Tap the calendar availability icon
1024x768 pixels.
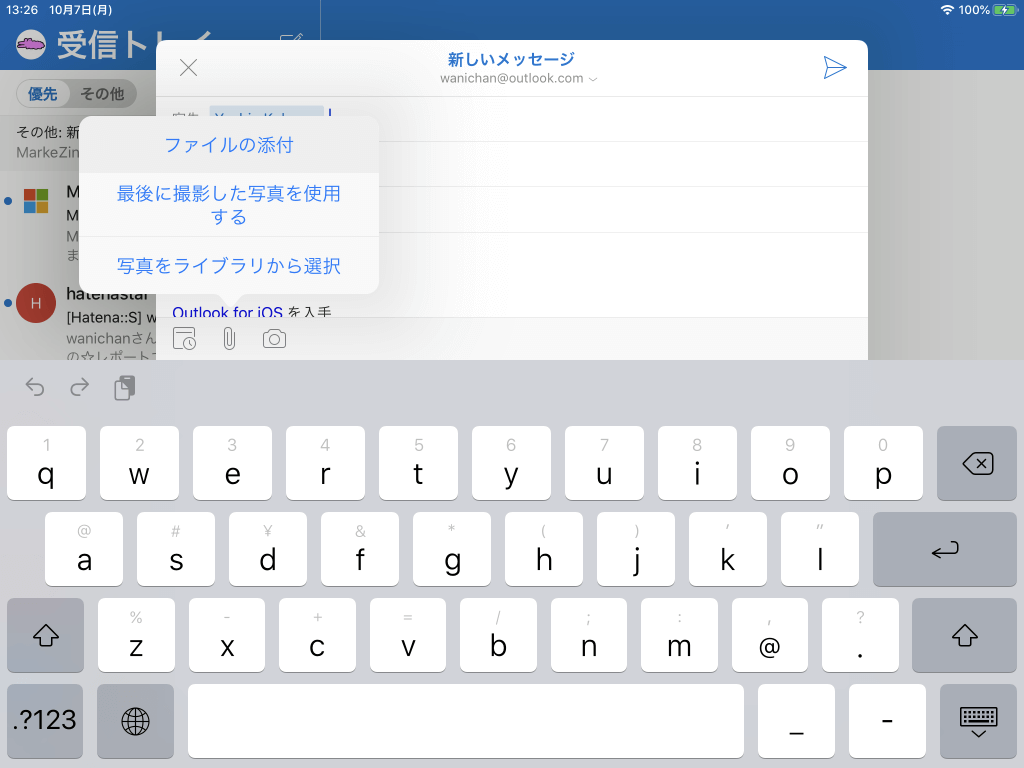[x=184, y=339]
